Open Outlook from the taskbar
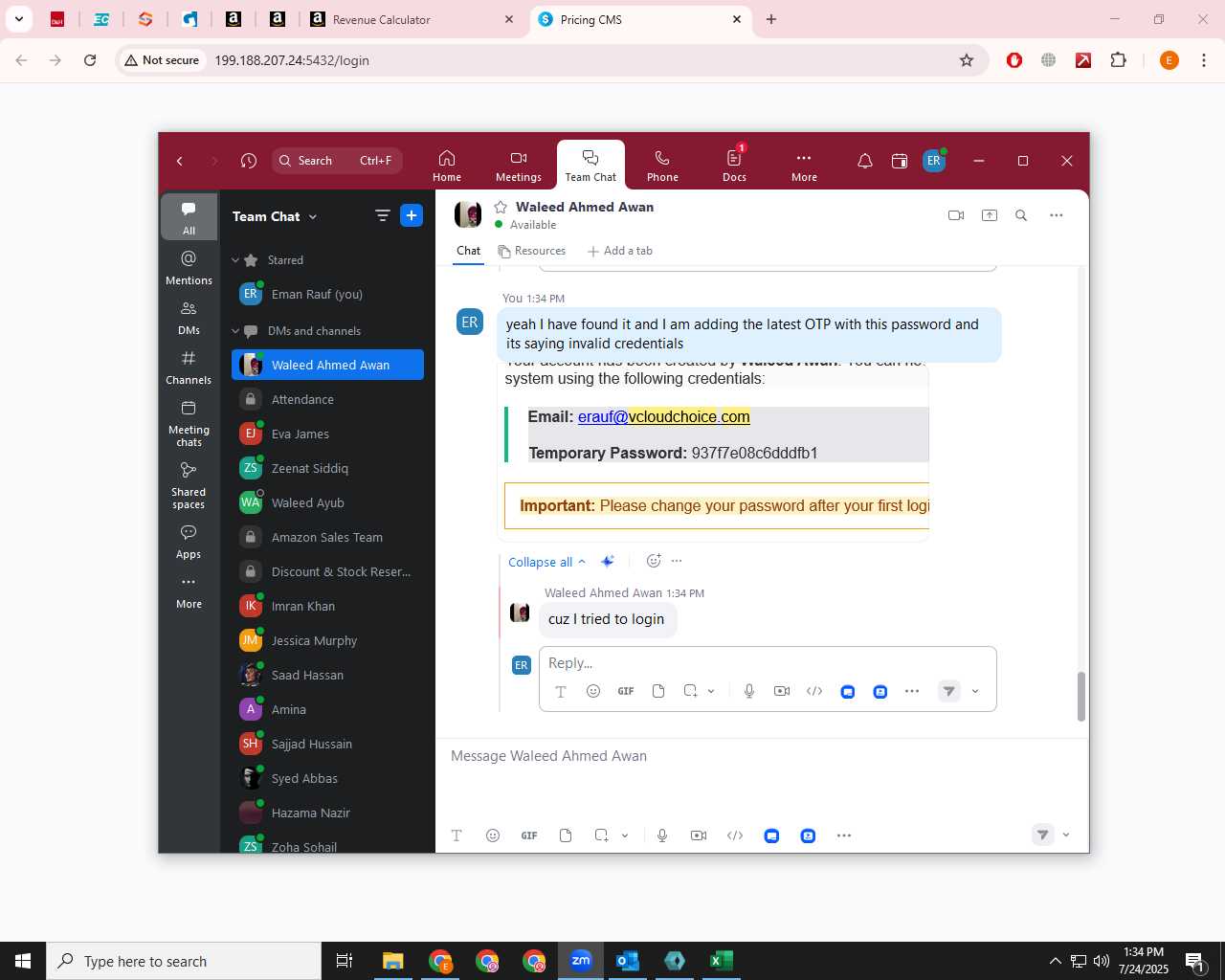This screenshot has width=1225, height=980. [628, 961]
